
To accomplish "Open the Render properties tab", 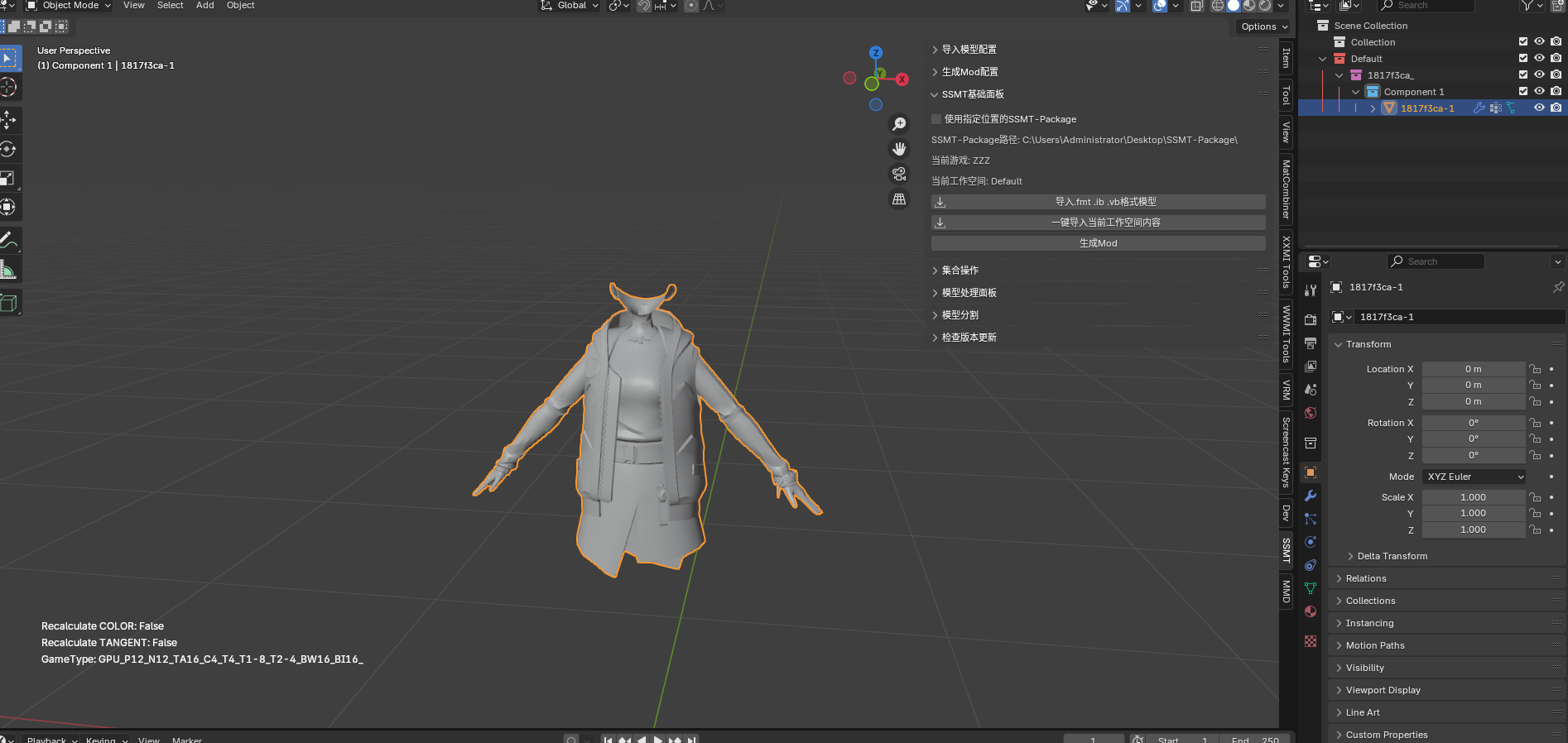I will 1311,319.
